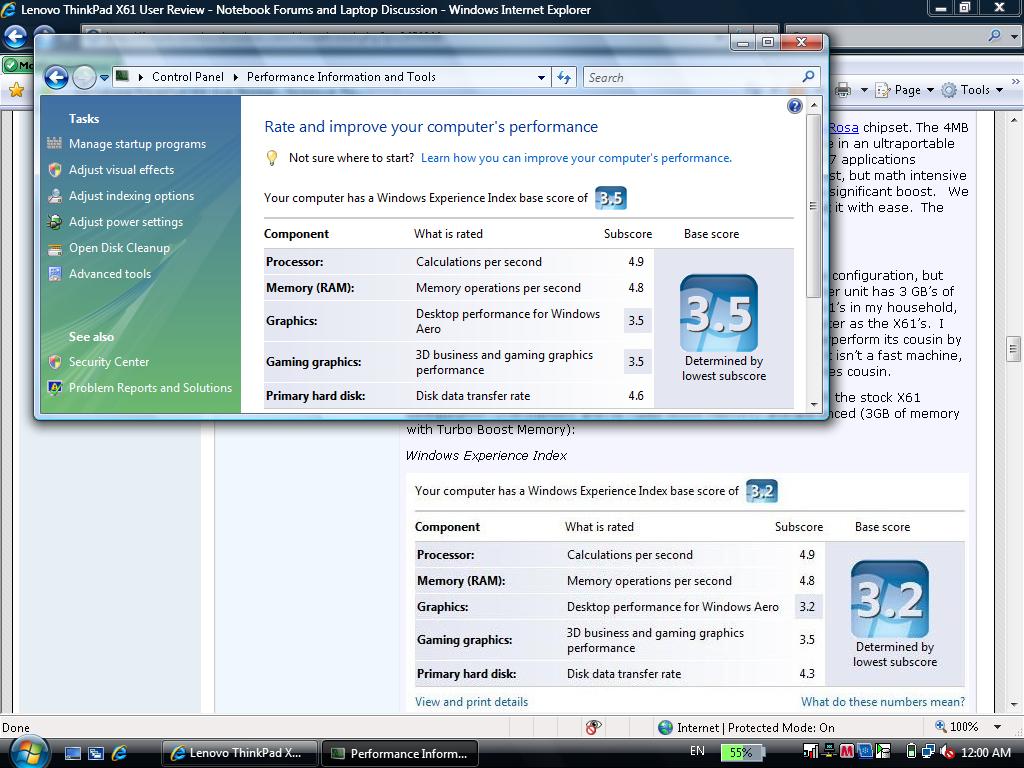
Task: Click the Print icon in Internet Explorer
Action: (x=843, y=90)
